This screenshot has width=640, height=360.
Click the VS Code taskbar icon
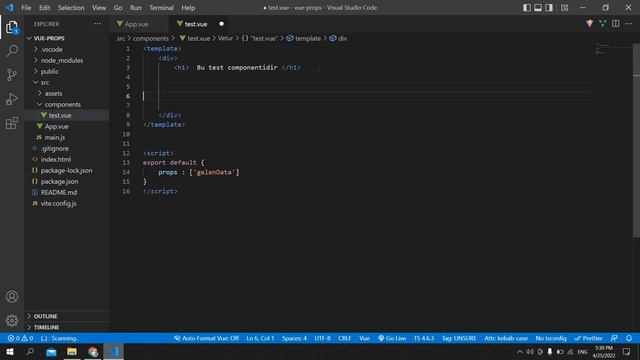tap(113, 352)
